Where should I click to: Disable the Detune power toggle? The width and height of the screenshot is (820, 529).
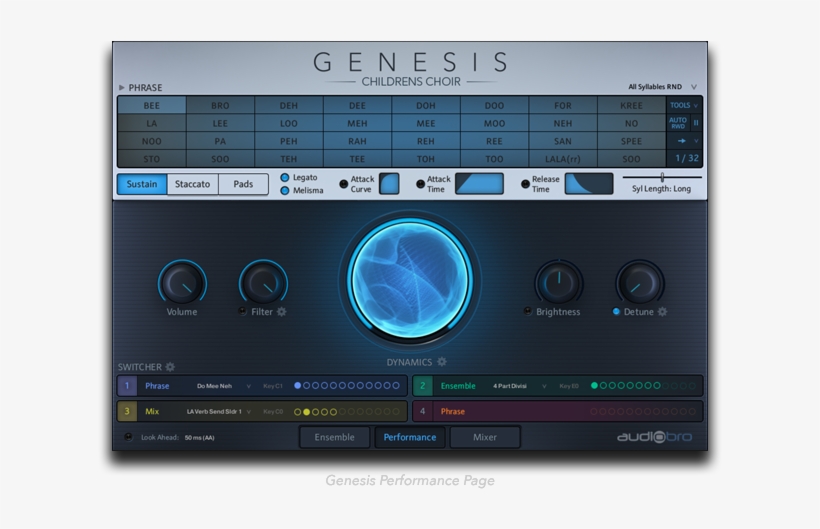tap(616, 312)
